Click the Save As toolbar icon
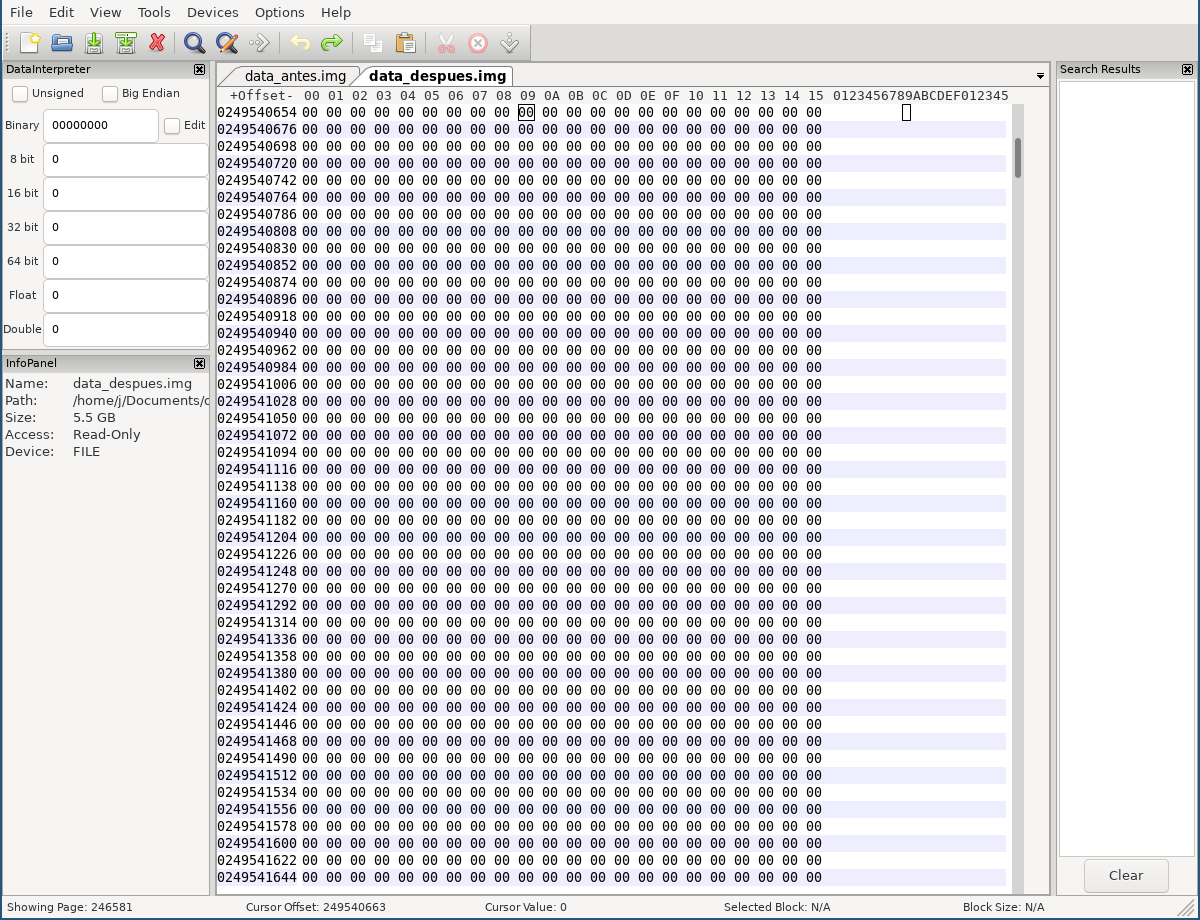The width and height of the screenshot is (1200, 920). pos(126,43)
